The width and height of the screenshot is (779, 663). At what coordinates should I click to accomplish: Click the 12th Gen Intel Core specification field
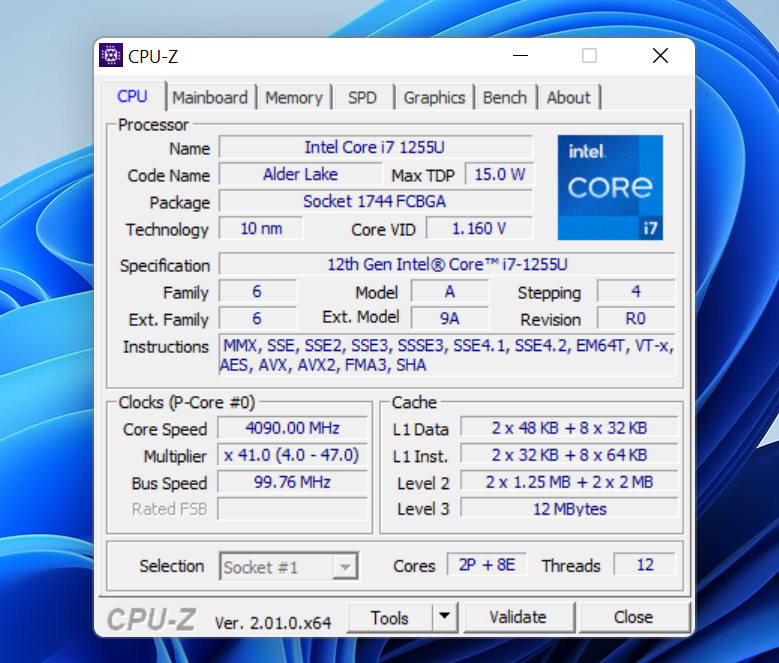click(447, 264)
